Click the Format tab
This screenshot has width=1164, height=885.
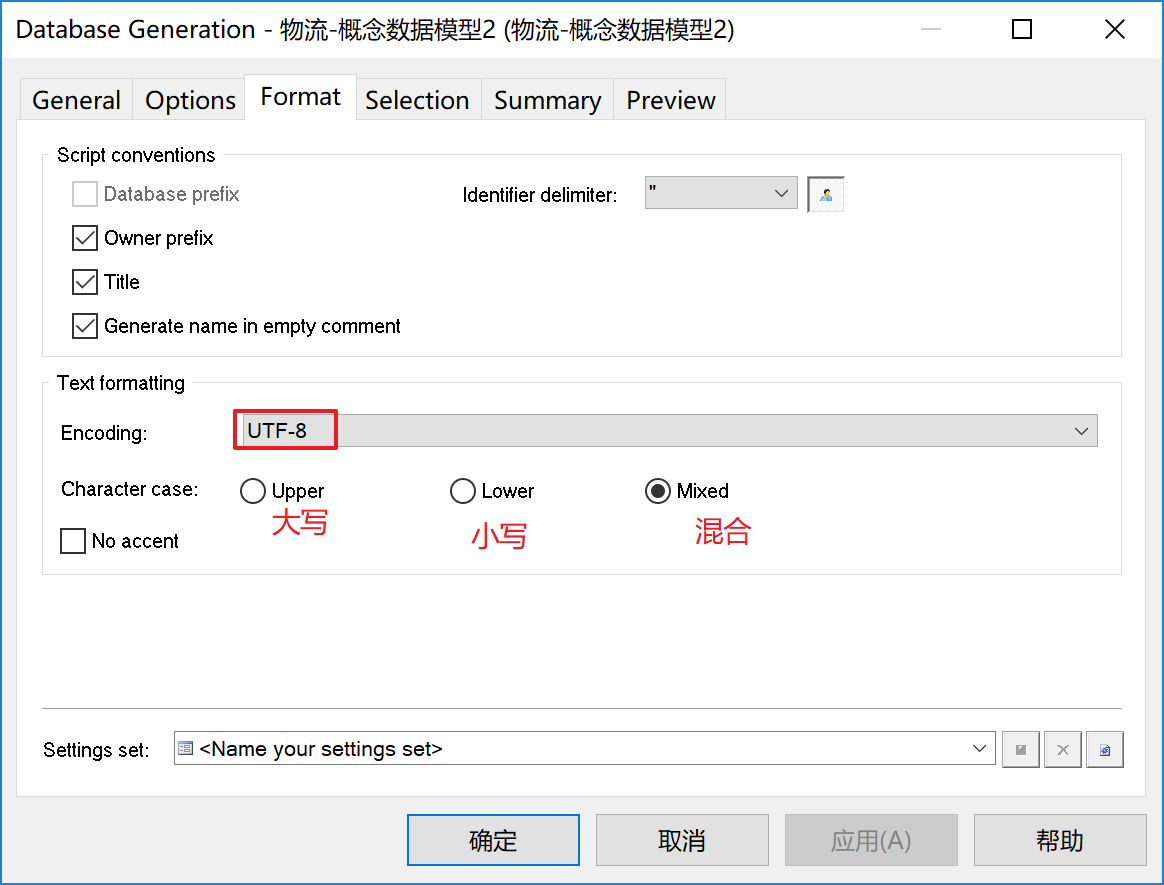[x=301, y=97]
